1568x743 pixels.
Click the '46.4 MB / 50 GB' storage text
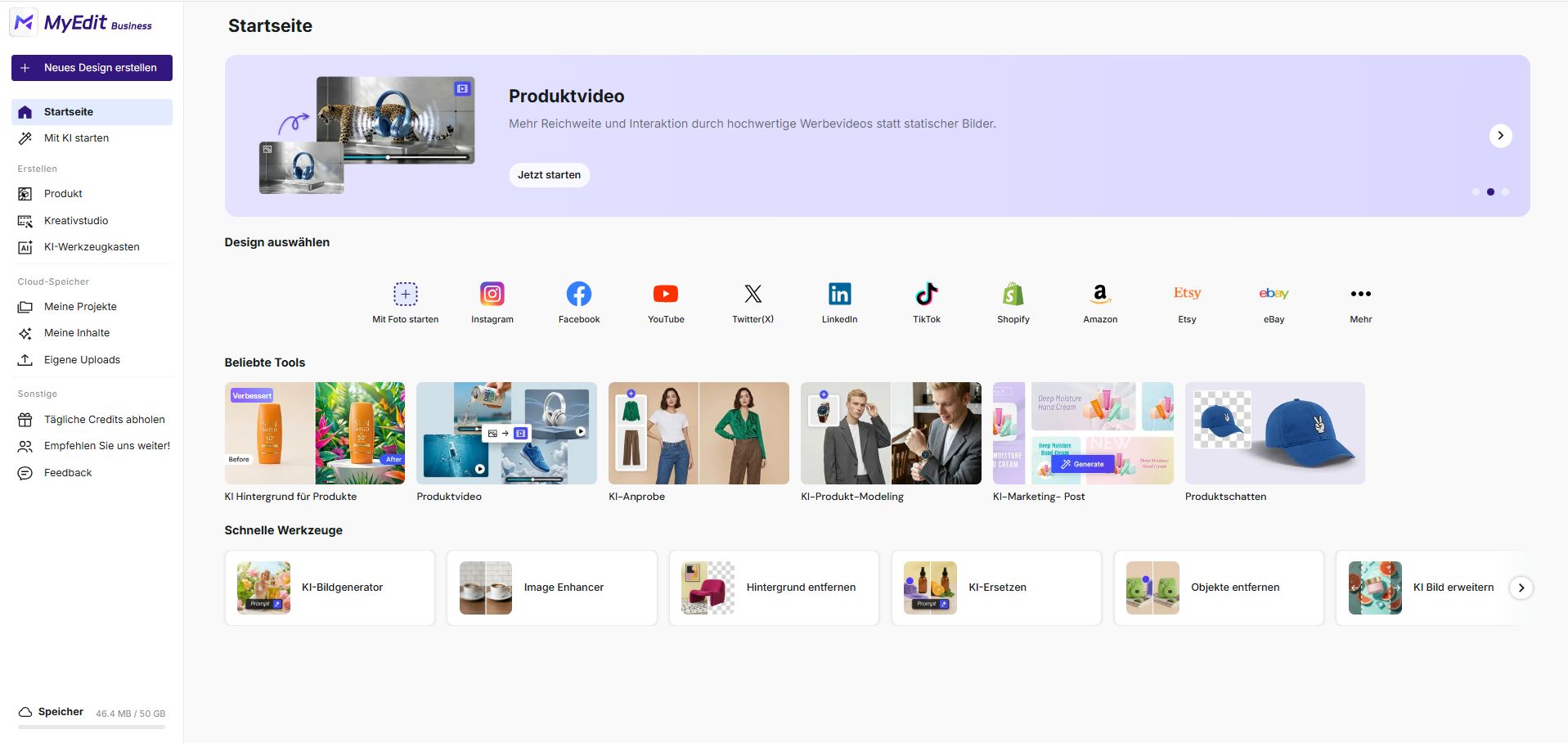pyautogui.click(x=131, y=714)
